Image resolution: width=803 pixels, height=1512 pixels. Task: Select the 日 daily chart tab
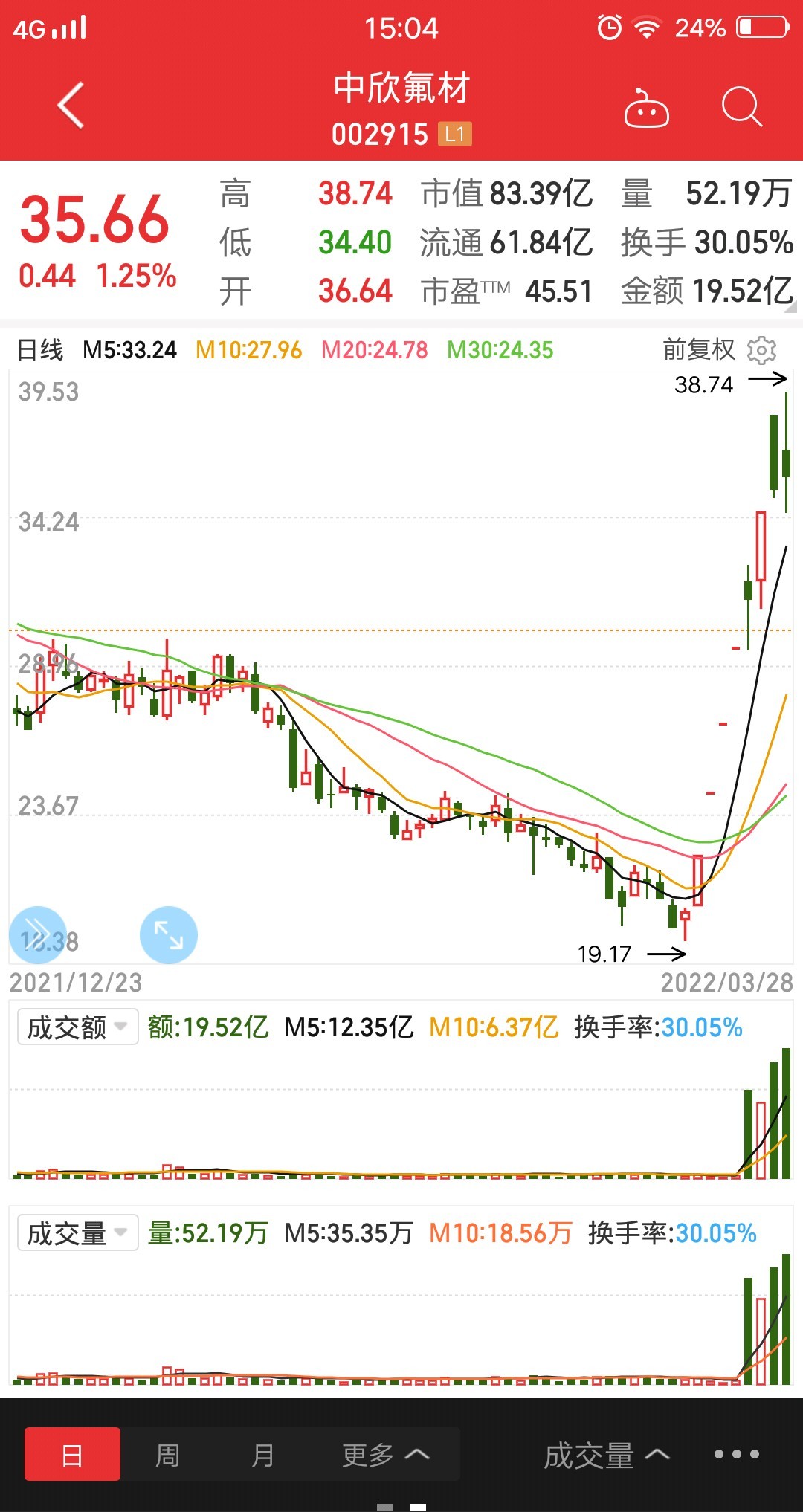(x=72, y=1454)
